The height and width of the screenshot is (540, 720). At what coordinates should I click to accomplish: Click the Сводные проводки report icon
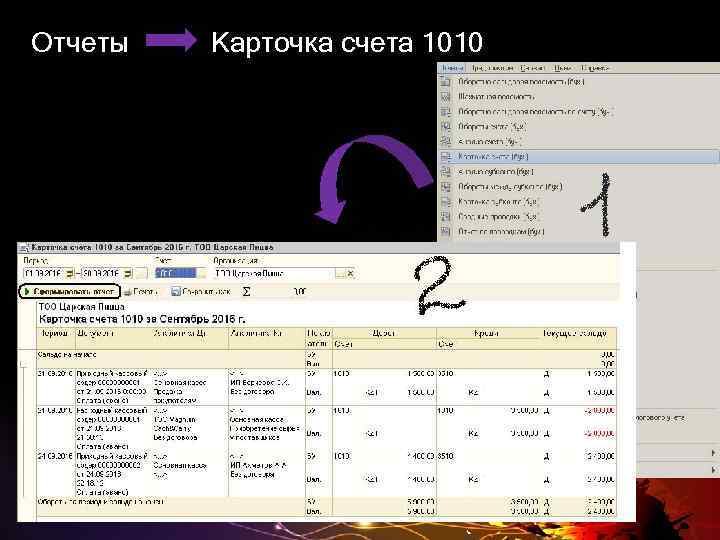click(x=445, y=217)
